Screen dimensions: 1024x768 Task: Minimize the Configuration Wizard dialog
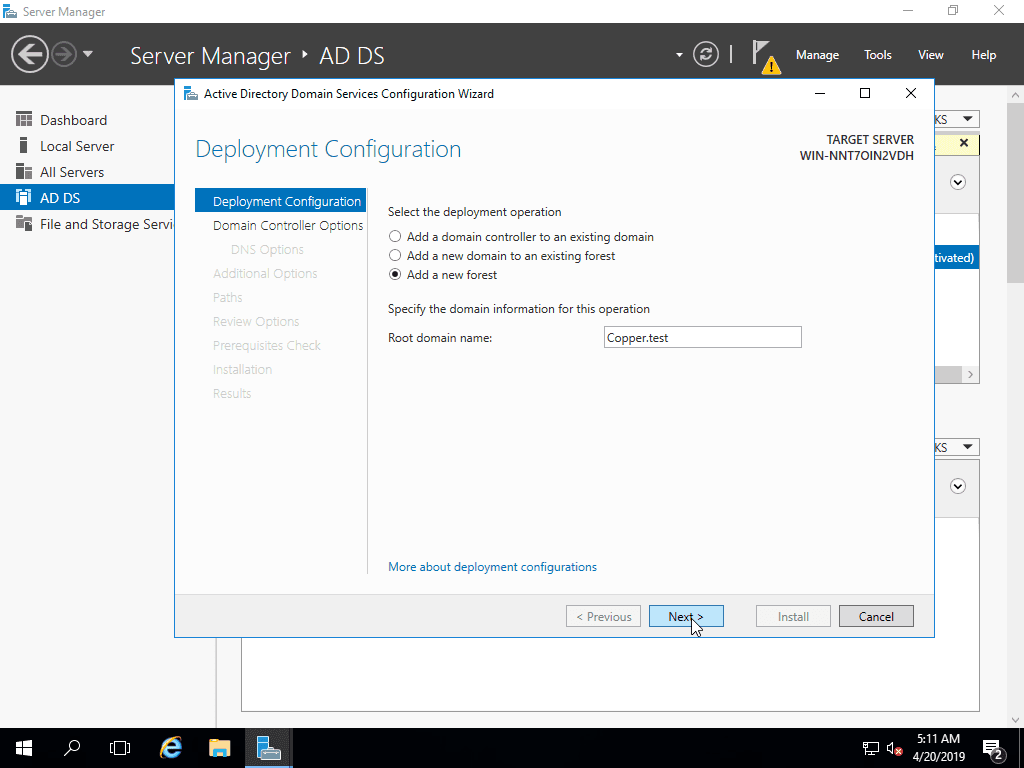[820, 93]
